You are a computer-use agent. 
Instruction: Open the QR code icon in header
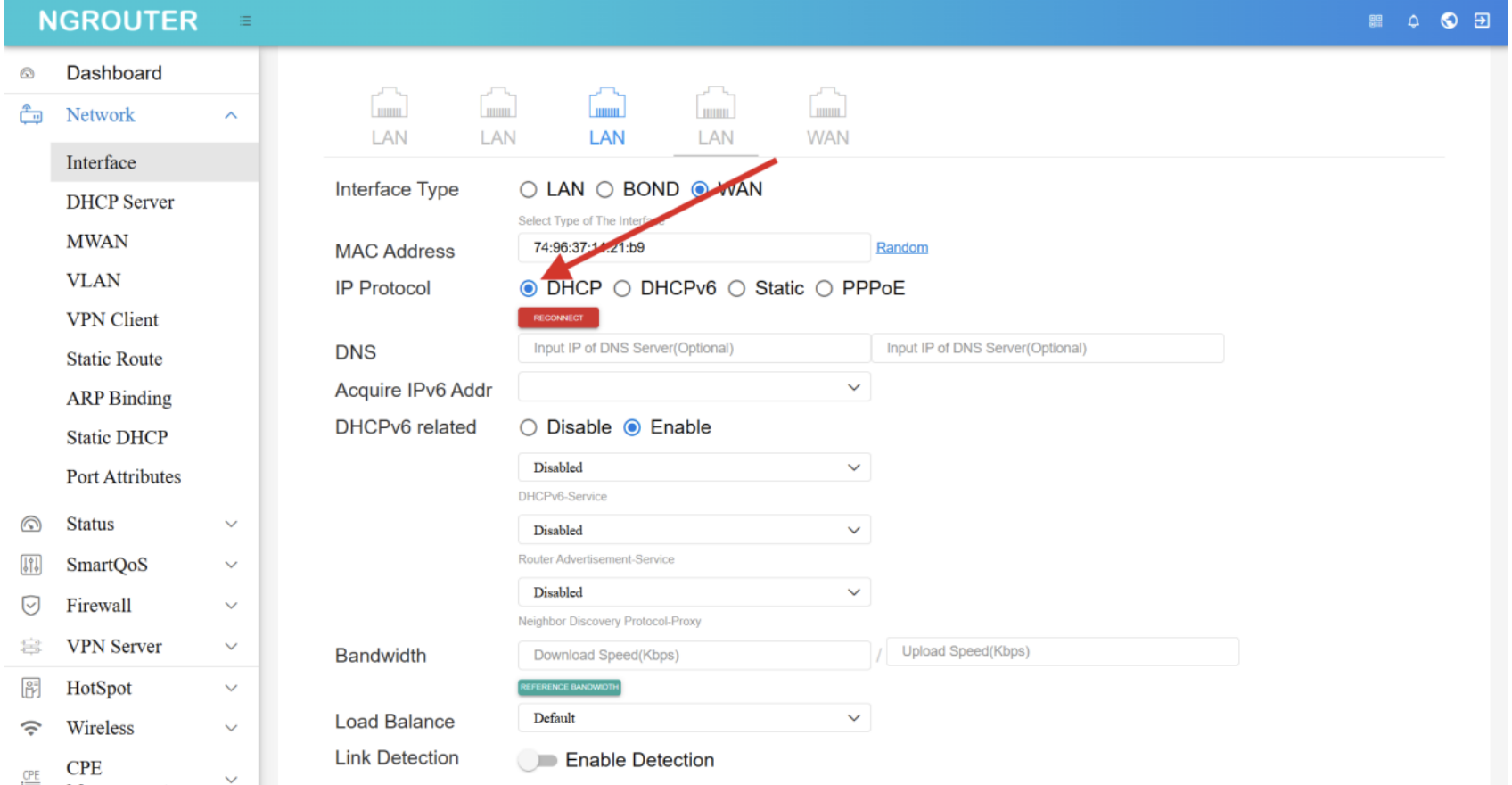pos(1376,21)
